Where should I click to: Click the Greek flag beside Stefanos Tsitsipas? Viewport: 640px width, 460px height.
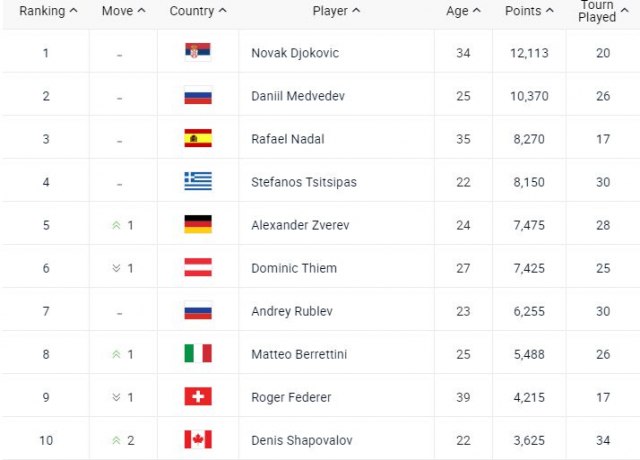tap(197, 182)
